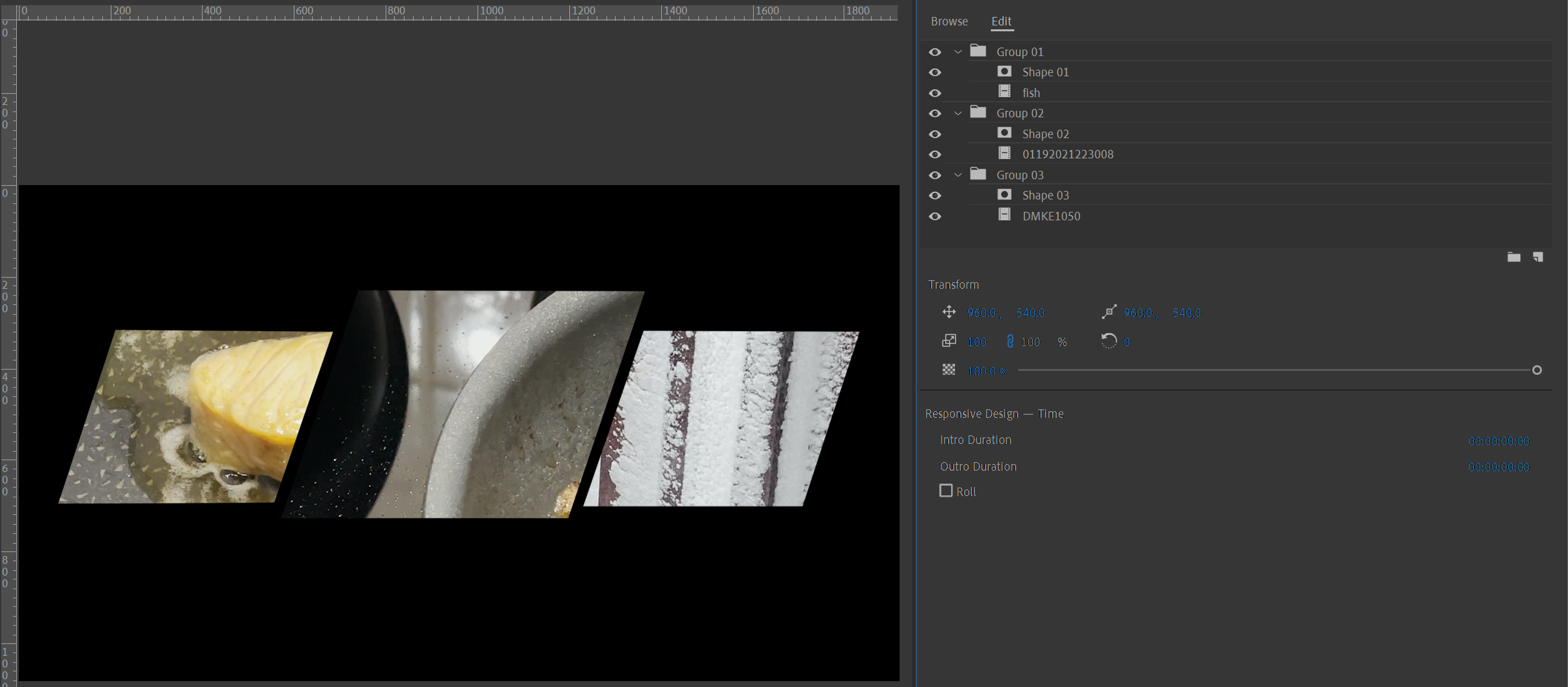This screenshot has height=687, width=1568.
Task: Click the Position transform icon
Action: point(949,312)
